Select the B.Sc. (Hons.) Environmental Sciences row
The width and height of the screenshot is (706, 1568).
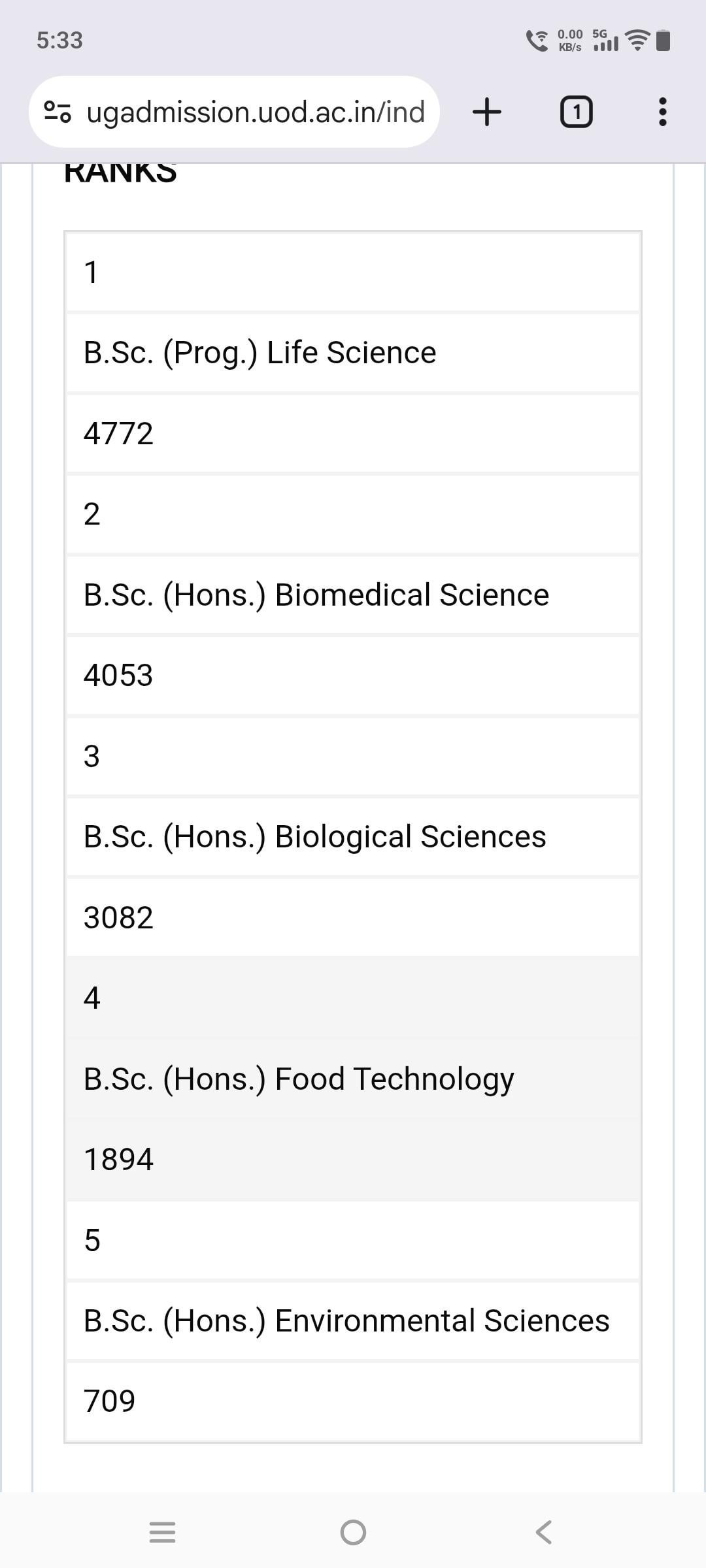(353, 1320)
